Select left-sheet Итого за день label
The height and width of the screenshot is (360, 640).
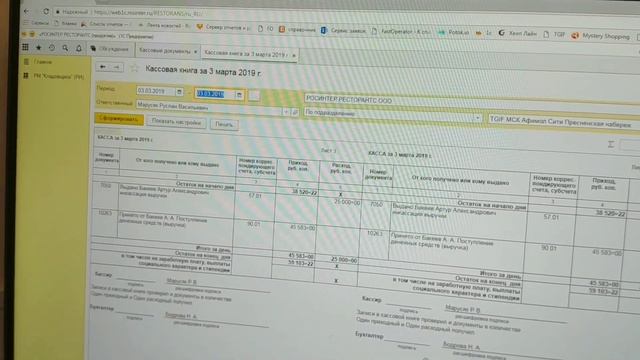coord(213,249)
